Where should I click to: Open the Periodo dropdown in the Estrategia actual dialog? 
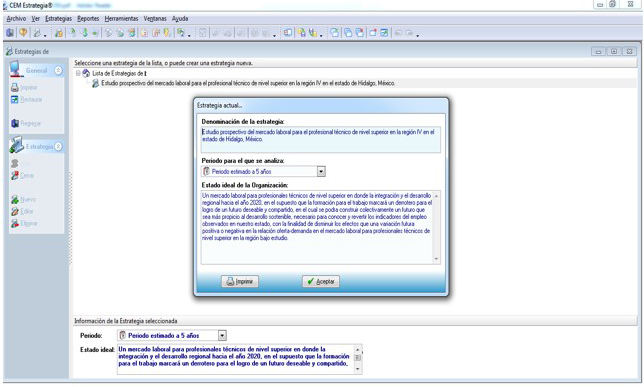(321, 171)
